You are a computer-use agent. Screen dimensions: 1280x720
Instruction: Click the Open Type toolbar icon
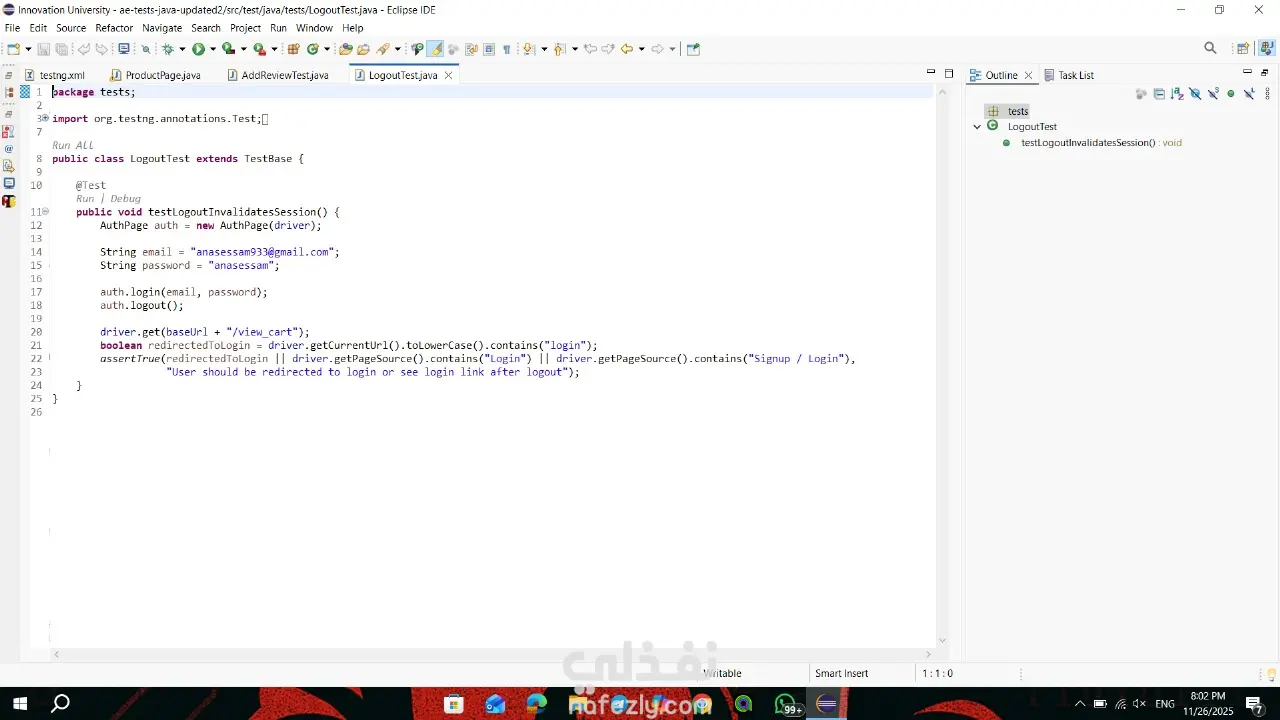click(x=346, y=49)
